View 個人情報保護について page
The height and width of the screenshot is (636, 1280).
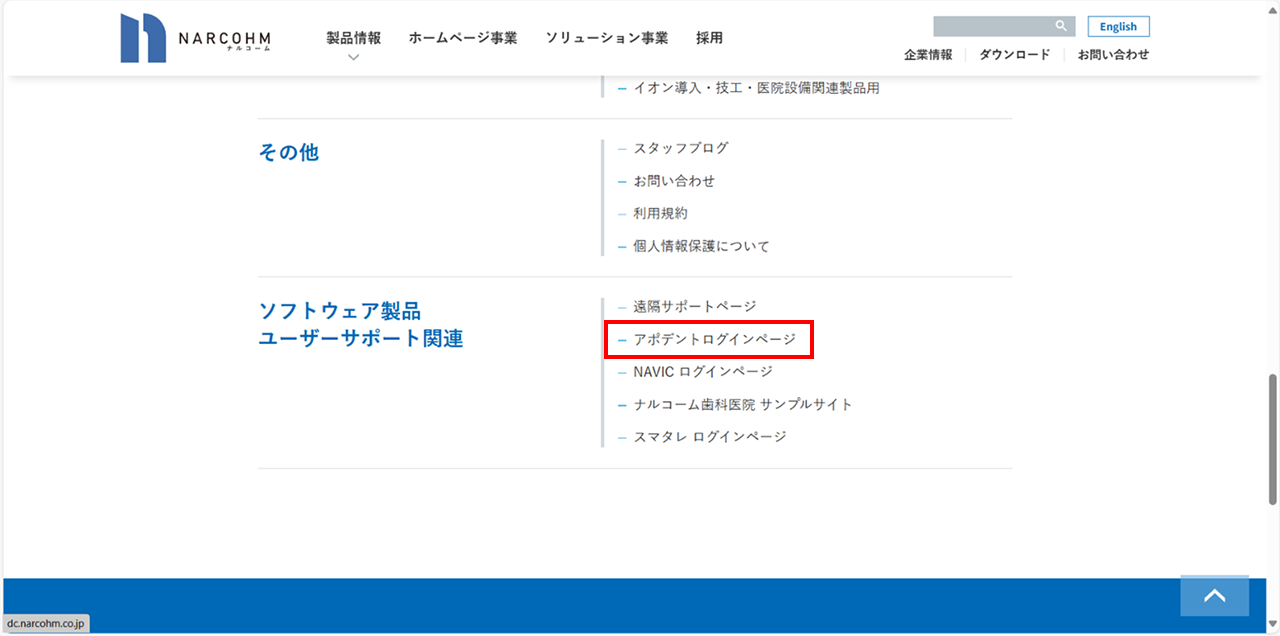click(x=701, y=246)
